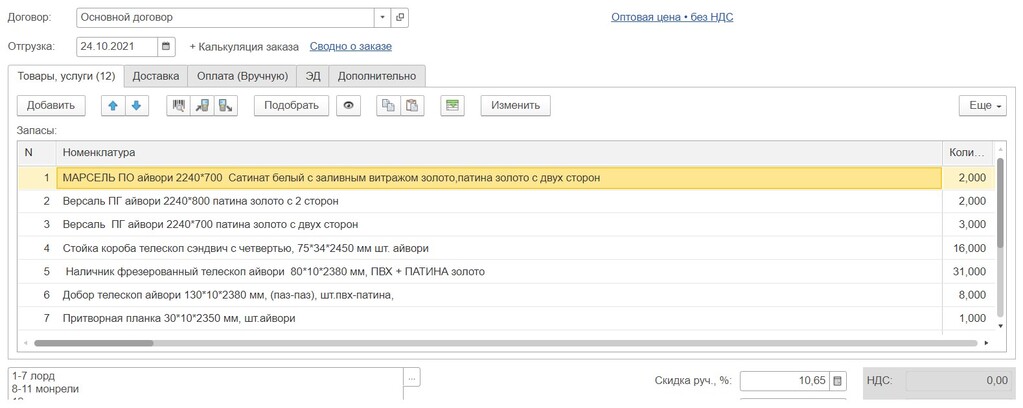This screenshot has height=408, width=1023.
Task: Expand the Договор dropdown list
Action: pos(382,18)
